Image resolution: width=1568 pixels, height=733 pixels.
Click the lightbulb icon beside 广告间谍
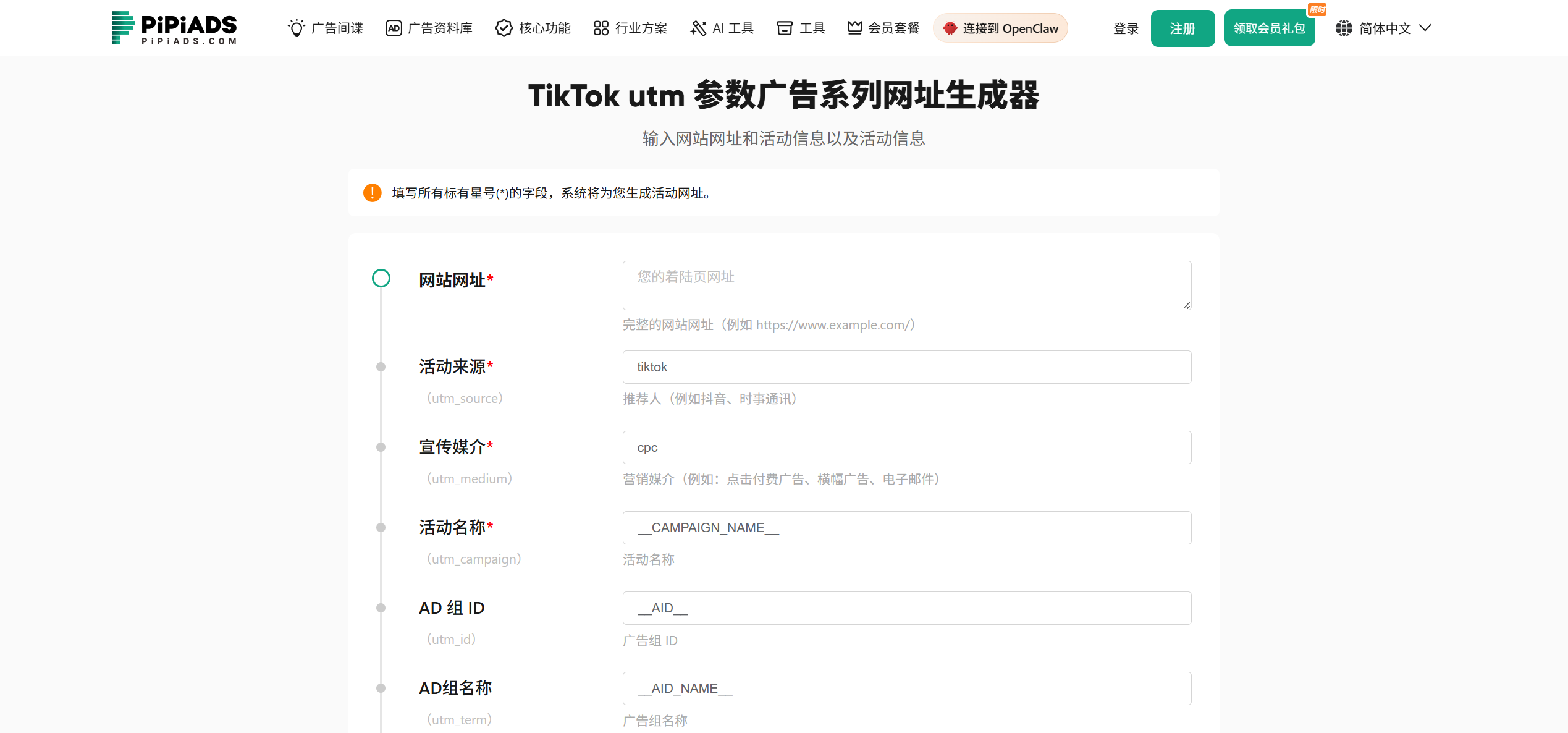297,28
